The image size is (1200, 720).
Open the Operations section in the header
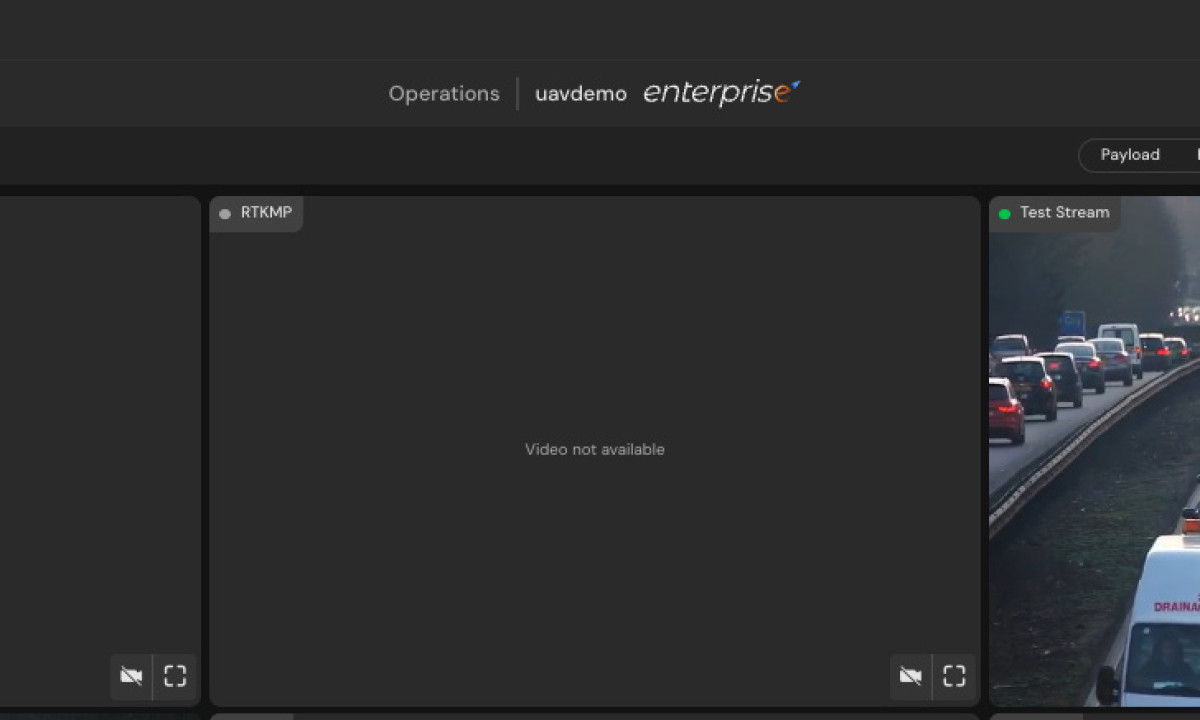point(444,94)
